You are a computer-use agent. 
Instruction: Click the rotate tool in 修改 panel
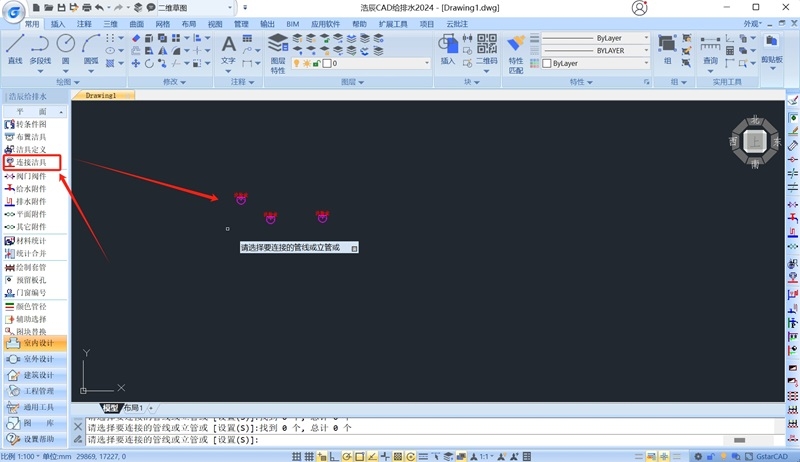(x=149, y=63)
